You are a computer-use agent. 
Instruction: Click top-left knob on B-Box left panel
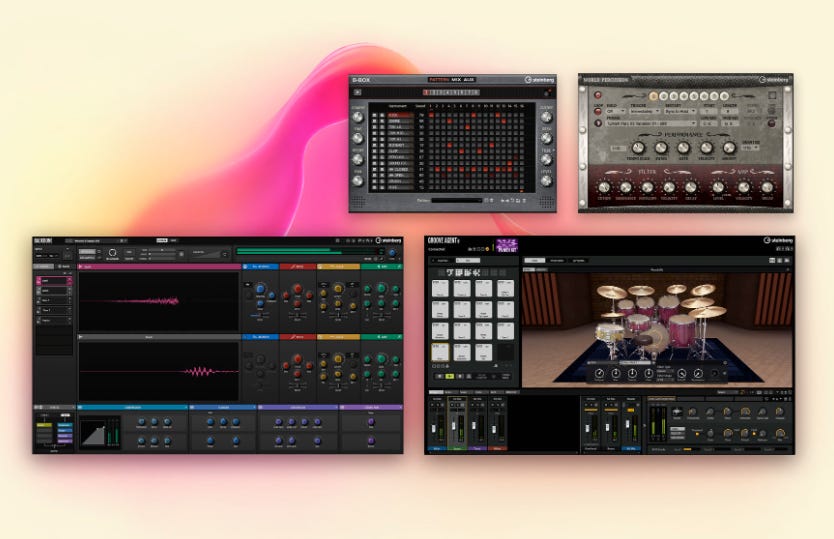pyautogui.click(x=357, y=117)
